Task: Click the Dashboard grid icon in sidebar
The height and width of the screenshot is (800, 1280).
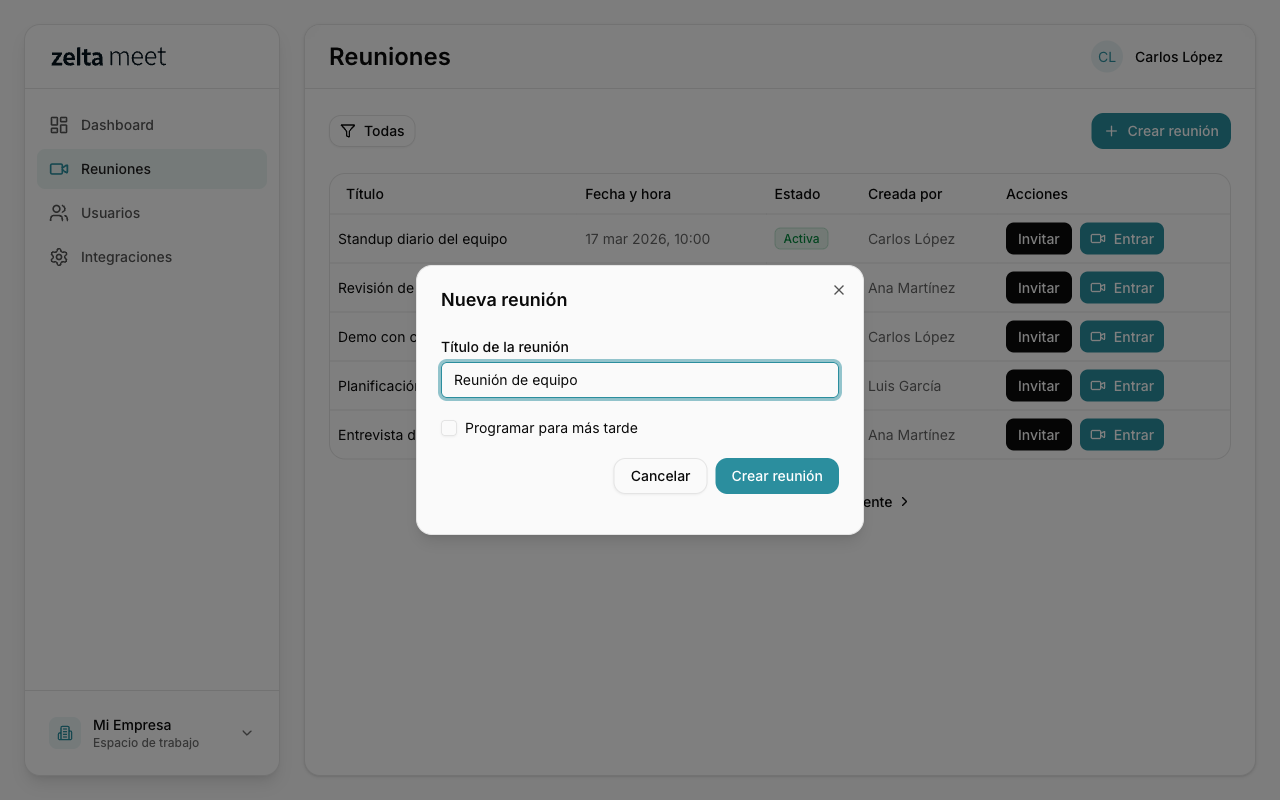Action: (59, 125)
